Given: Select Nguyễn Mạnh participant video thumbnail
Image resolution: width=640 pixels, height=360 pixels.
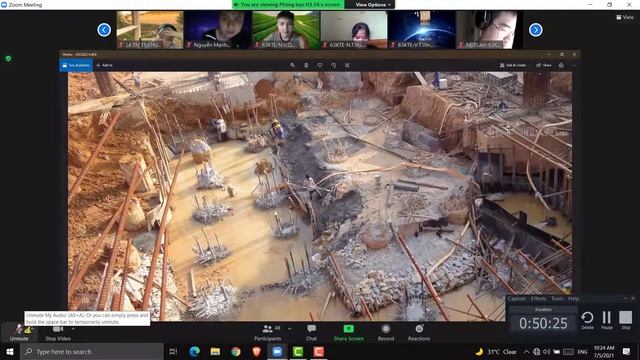Looking at the screenshot, I should (x=217, y=30).
